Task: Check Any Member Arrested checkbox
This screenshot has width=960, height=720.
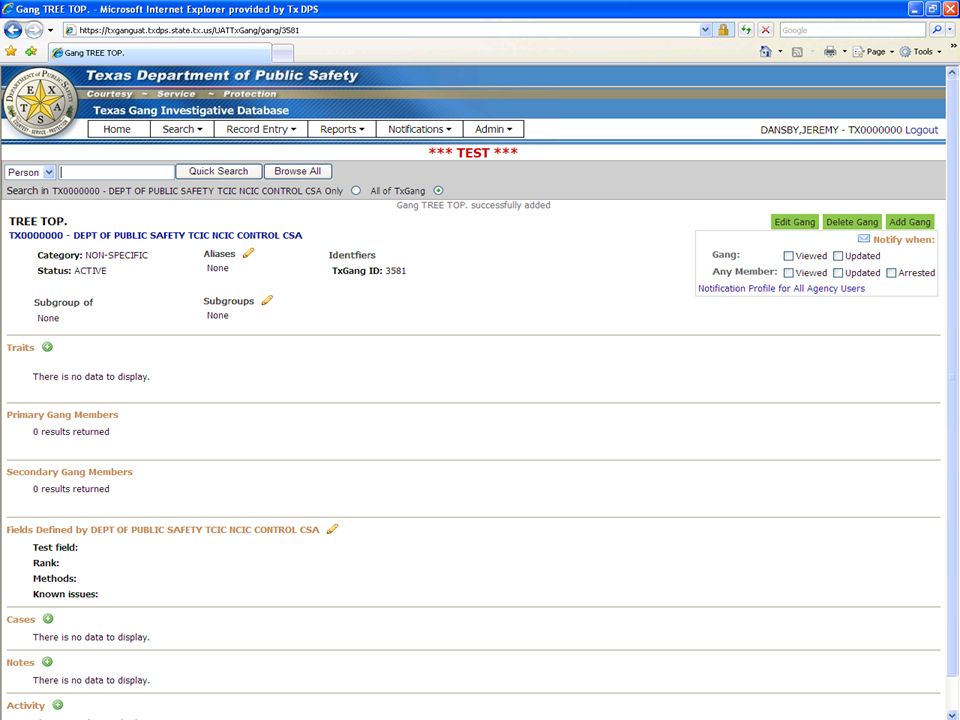Action: [891, 272]
